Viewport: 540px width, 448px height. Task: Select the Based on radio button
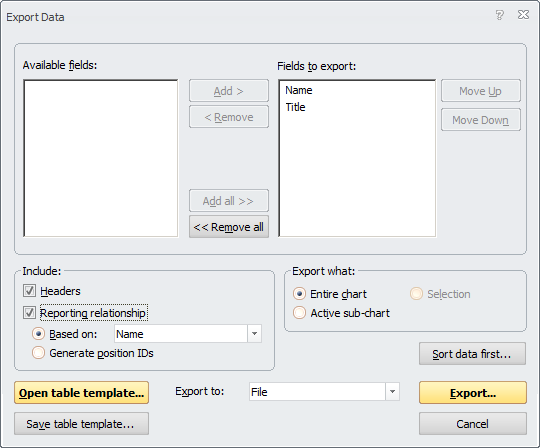[38, 334]
